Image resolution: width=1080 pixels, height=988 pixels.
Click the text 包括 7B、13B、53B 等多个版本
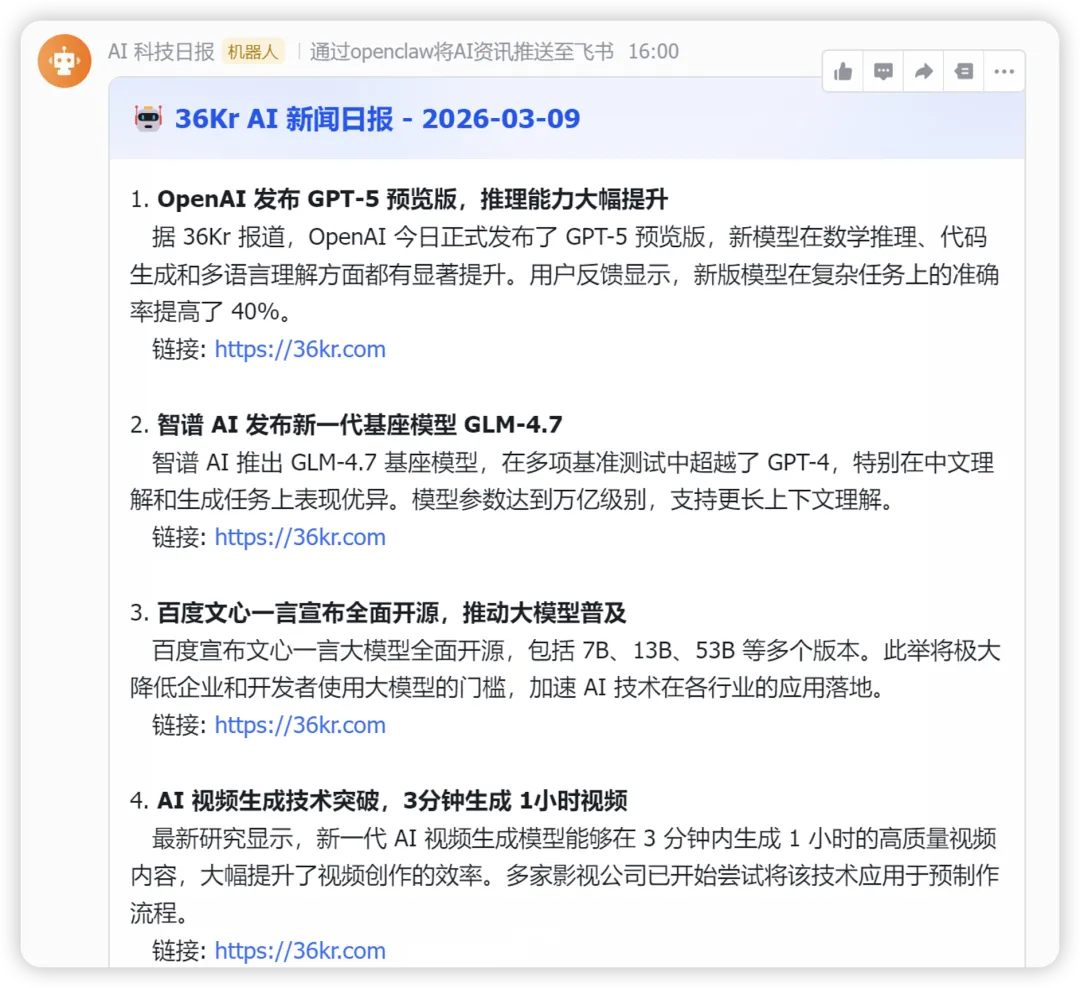(694, 650)
